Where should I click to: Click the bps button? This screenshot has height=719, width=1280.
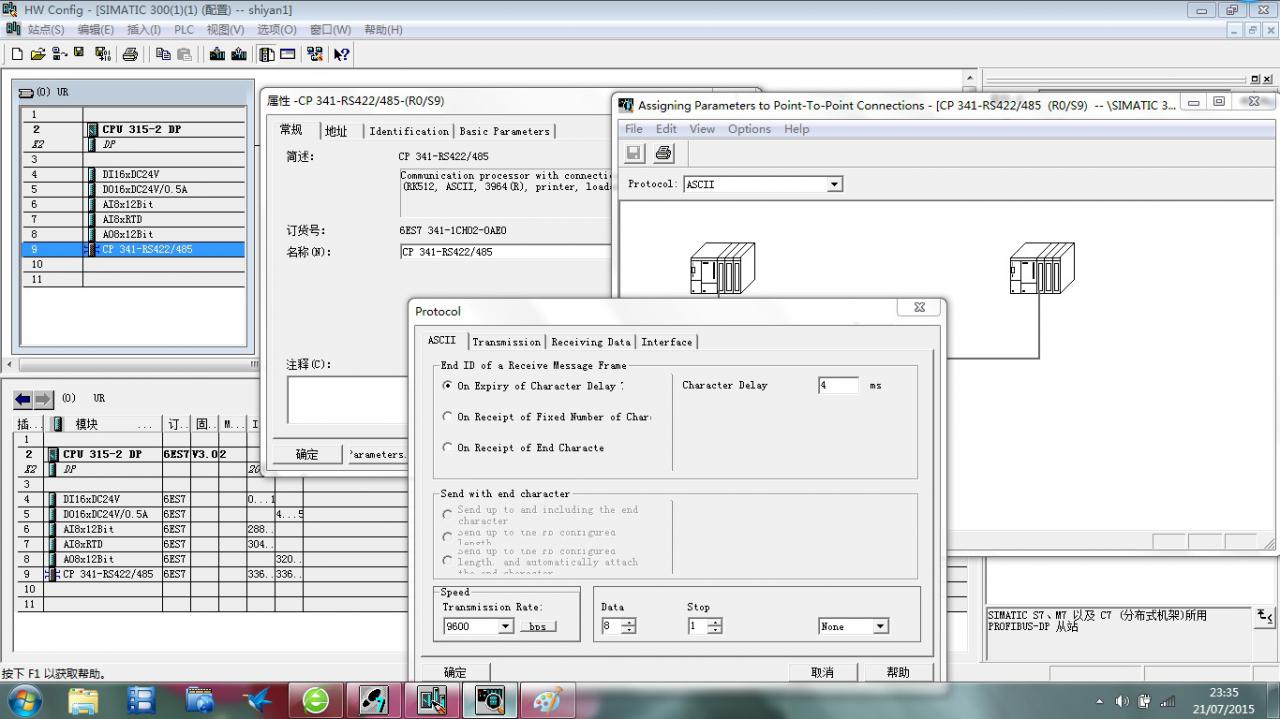[x=538, y=626]
